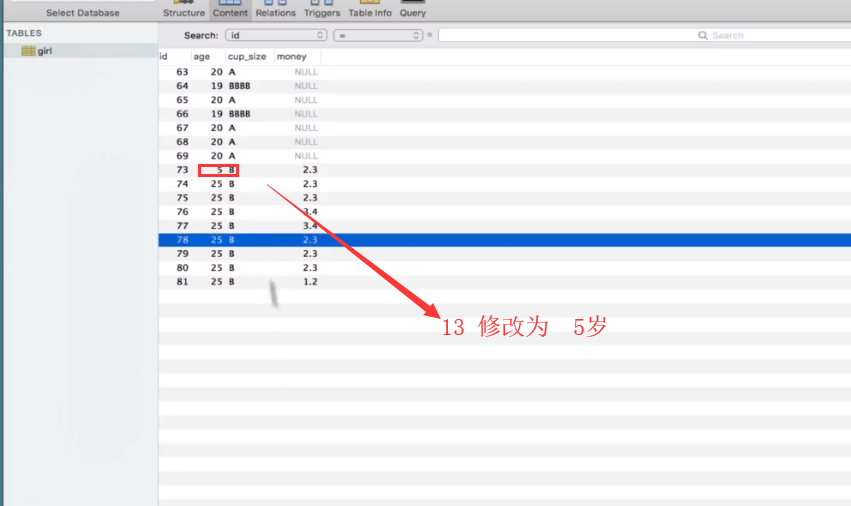Open the search field dropdown showing id
Viewport: 851px width, 506px height.
click(276, 35)
